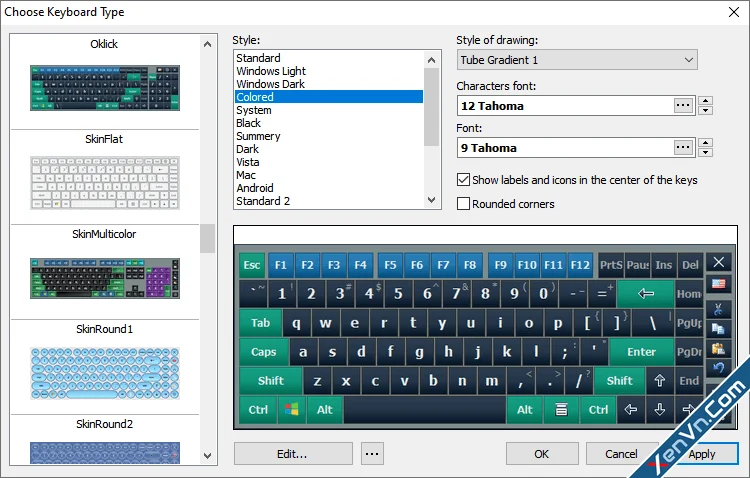Uncheck Show labels and icons in center
This screenshot has height=478, width=750.
click(463, 180)
